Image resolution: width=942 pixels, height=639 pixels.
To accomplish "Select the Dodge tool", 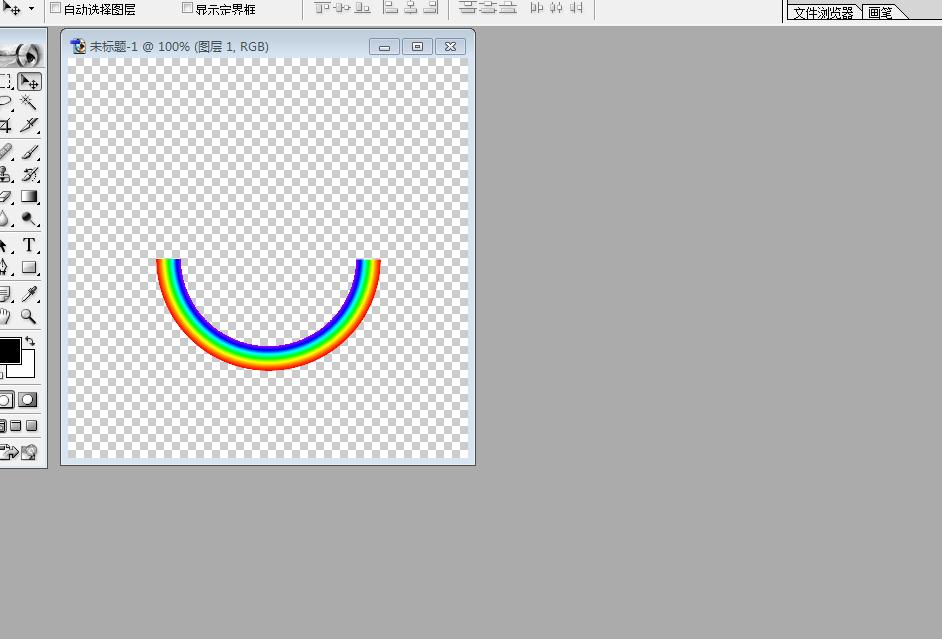I will click(x=29, y=219).
